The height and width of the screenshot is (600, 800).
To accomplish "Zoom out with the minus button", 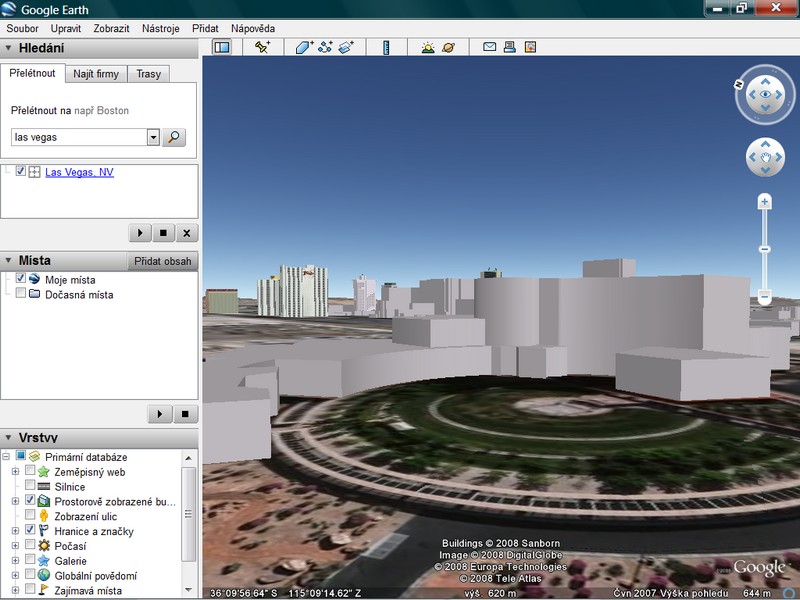I will [764, 296].
